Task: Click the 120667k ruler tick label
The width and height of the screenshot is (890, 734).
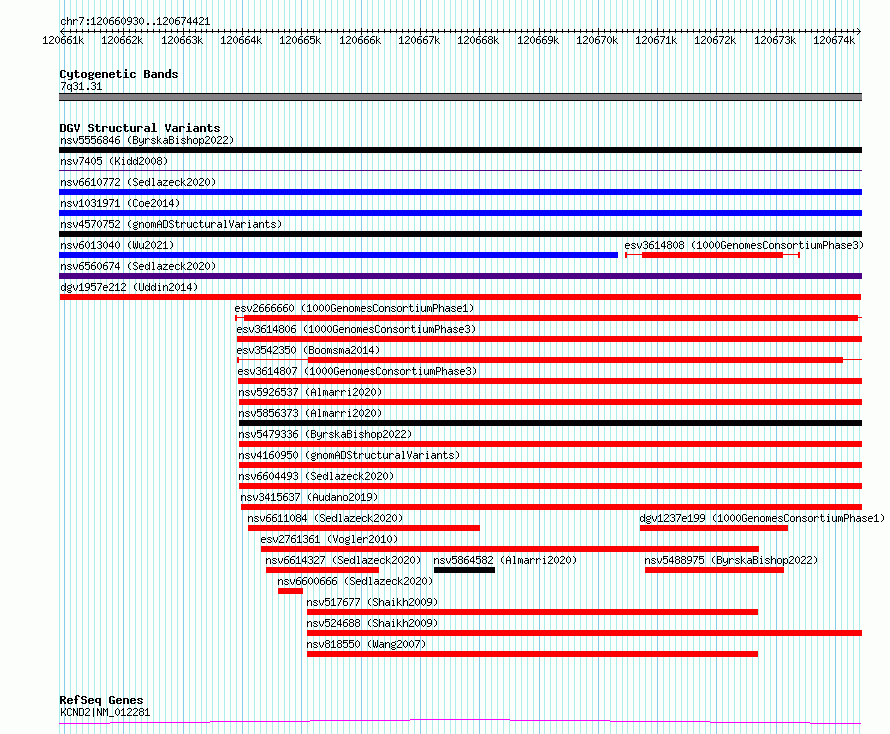Action: click(x=419, y=40)
